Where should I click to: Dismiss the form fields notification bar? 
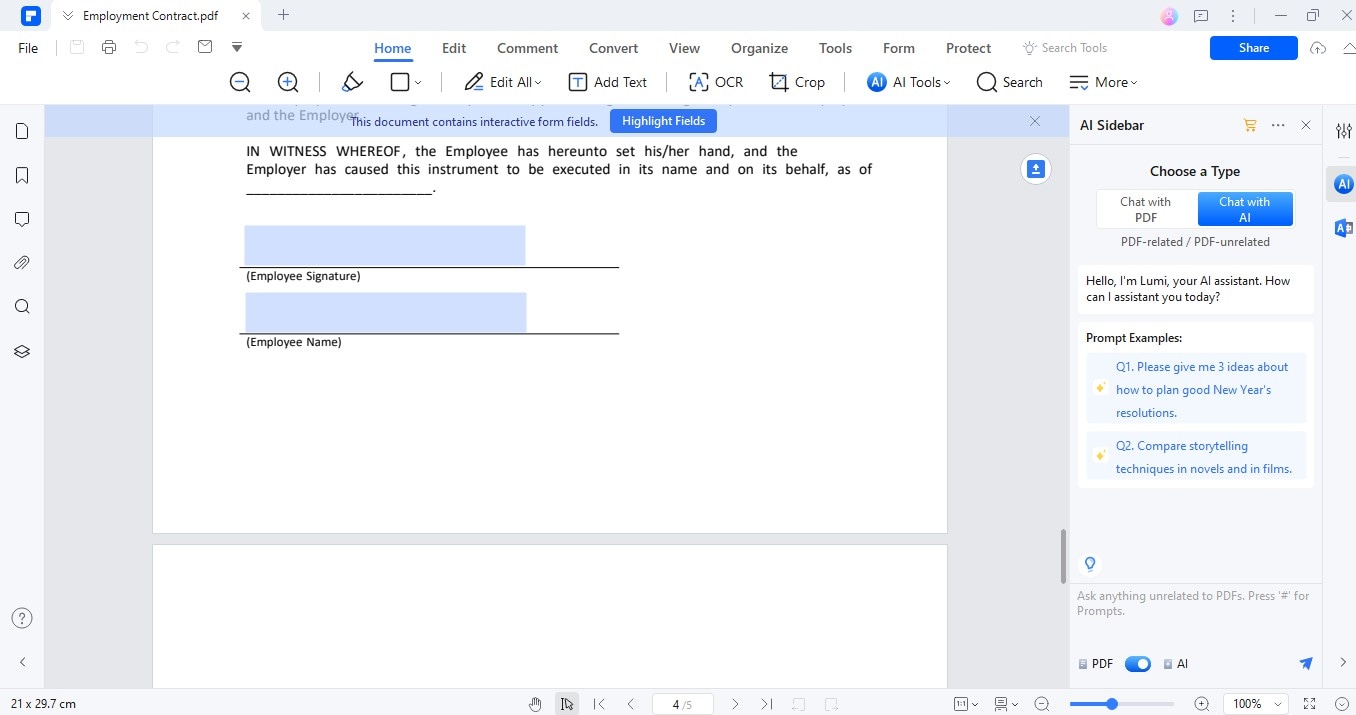pyautogui.click(x=1035, y=121)
